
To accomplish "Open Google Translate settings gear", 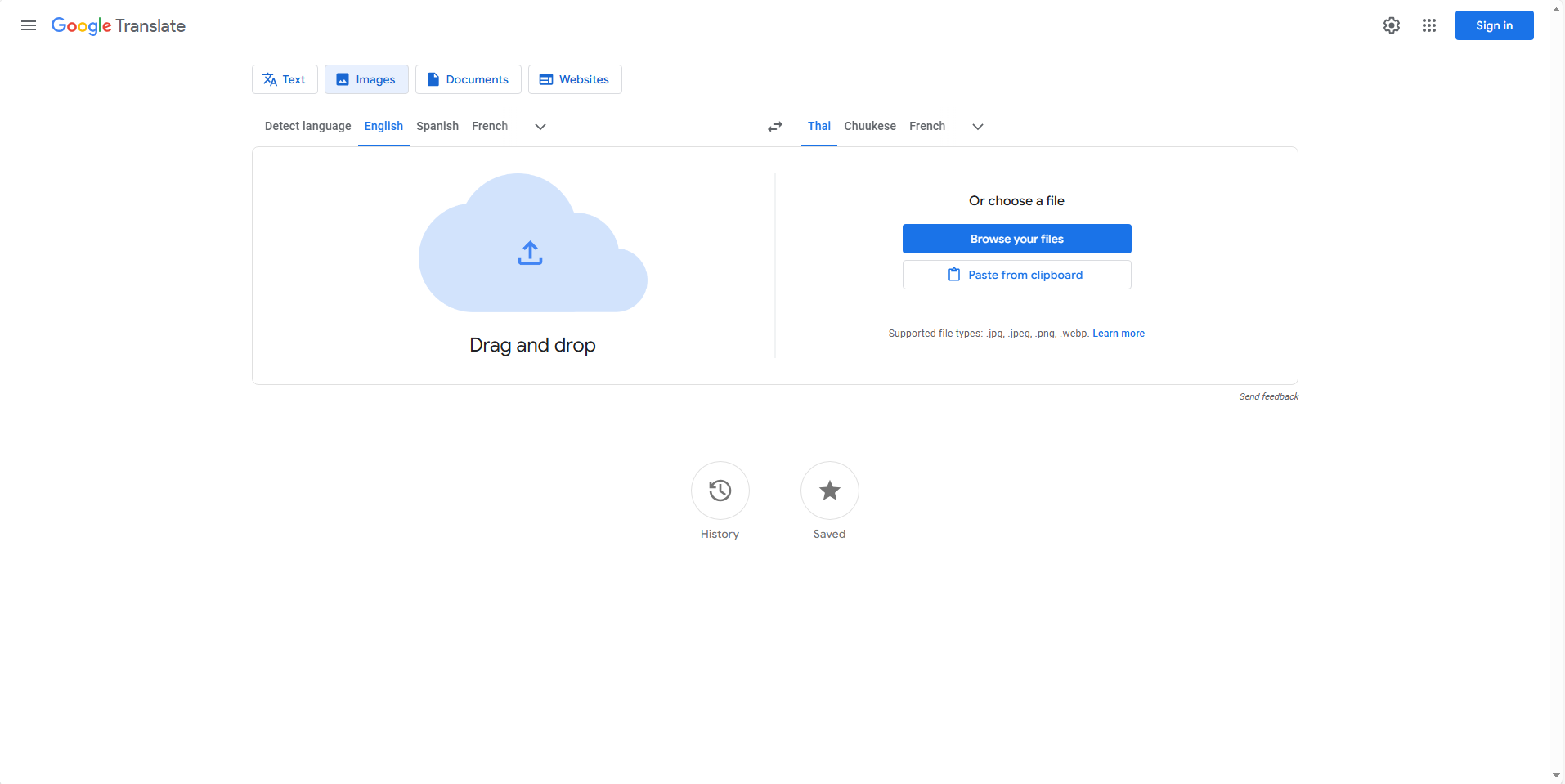I will tap(1392, 25).
